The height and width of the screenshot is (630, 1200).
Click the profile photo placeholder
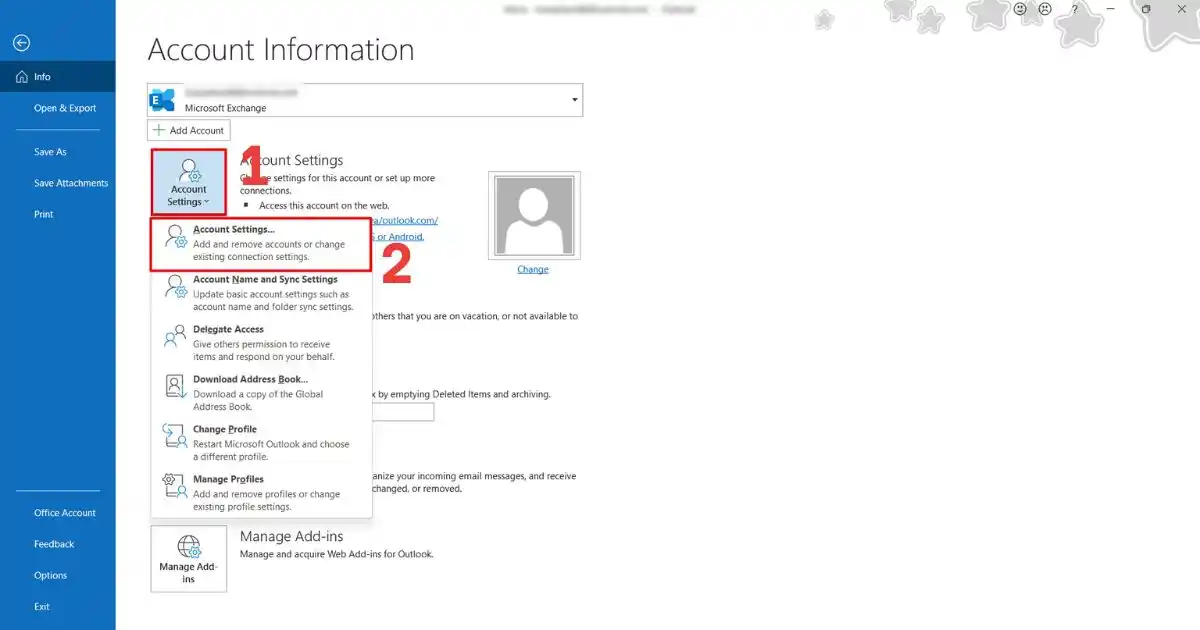tap(534, 215)
